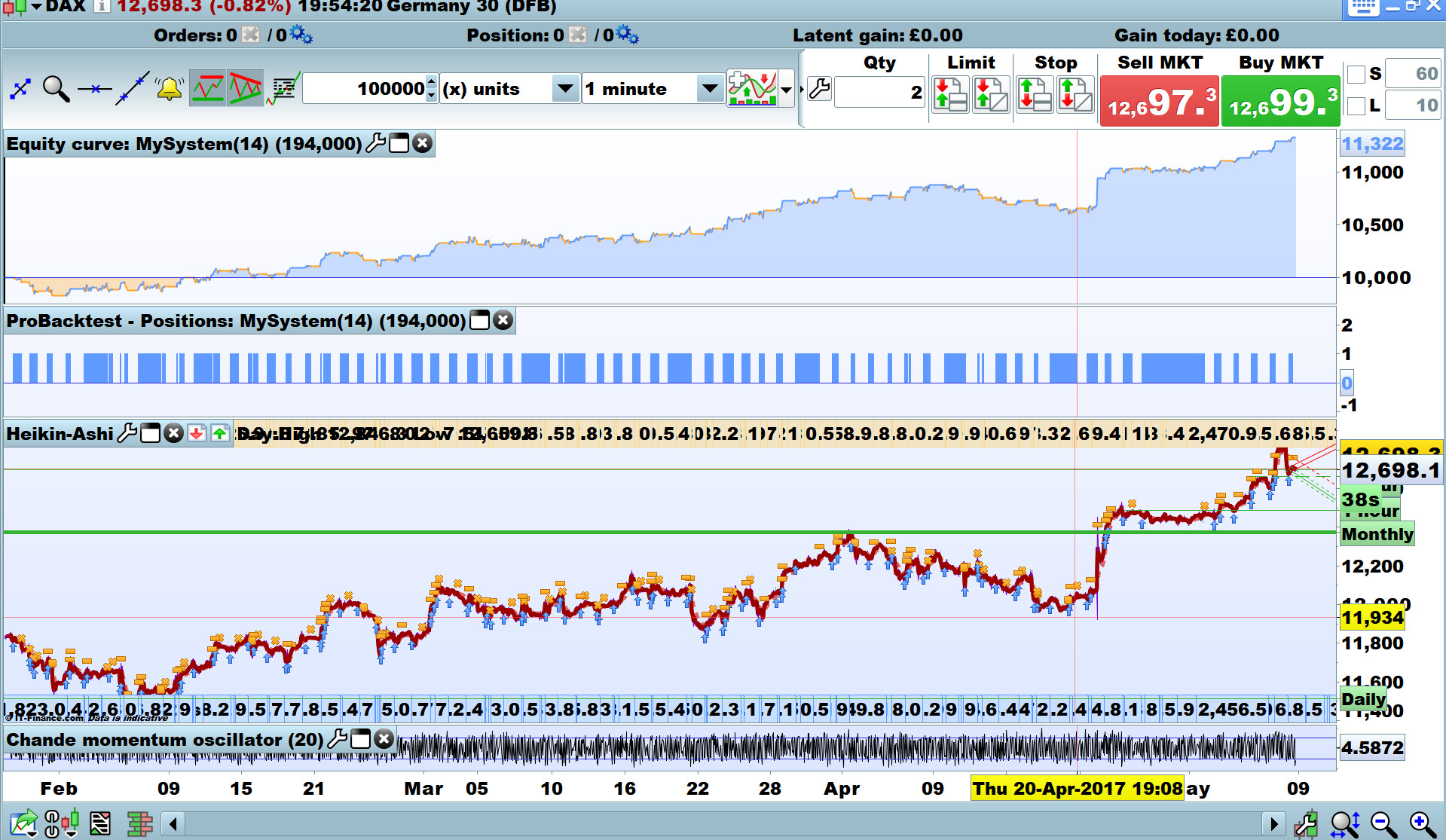Click the 11,934 yellow price label
This screenshot has height=840, width=1446.
[x=1372, y=618]
